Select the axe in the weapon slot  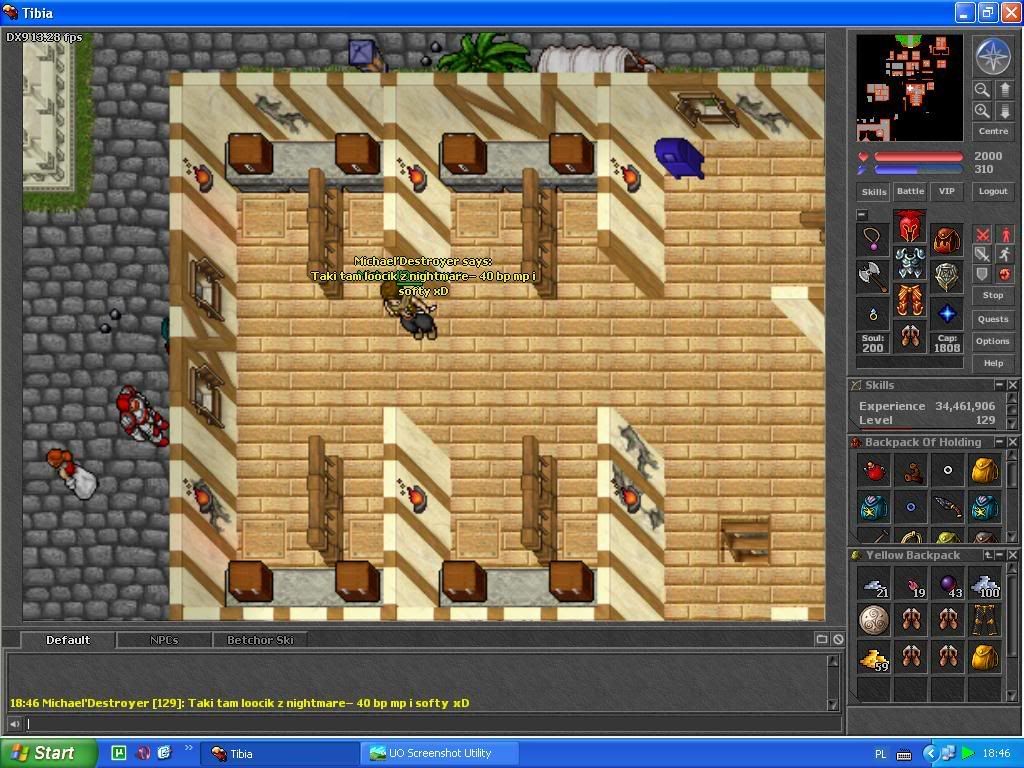[873, 276]
